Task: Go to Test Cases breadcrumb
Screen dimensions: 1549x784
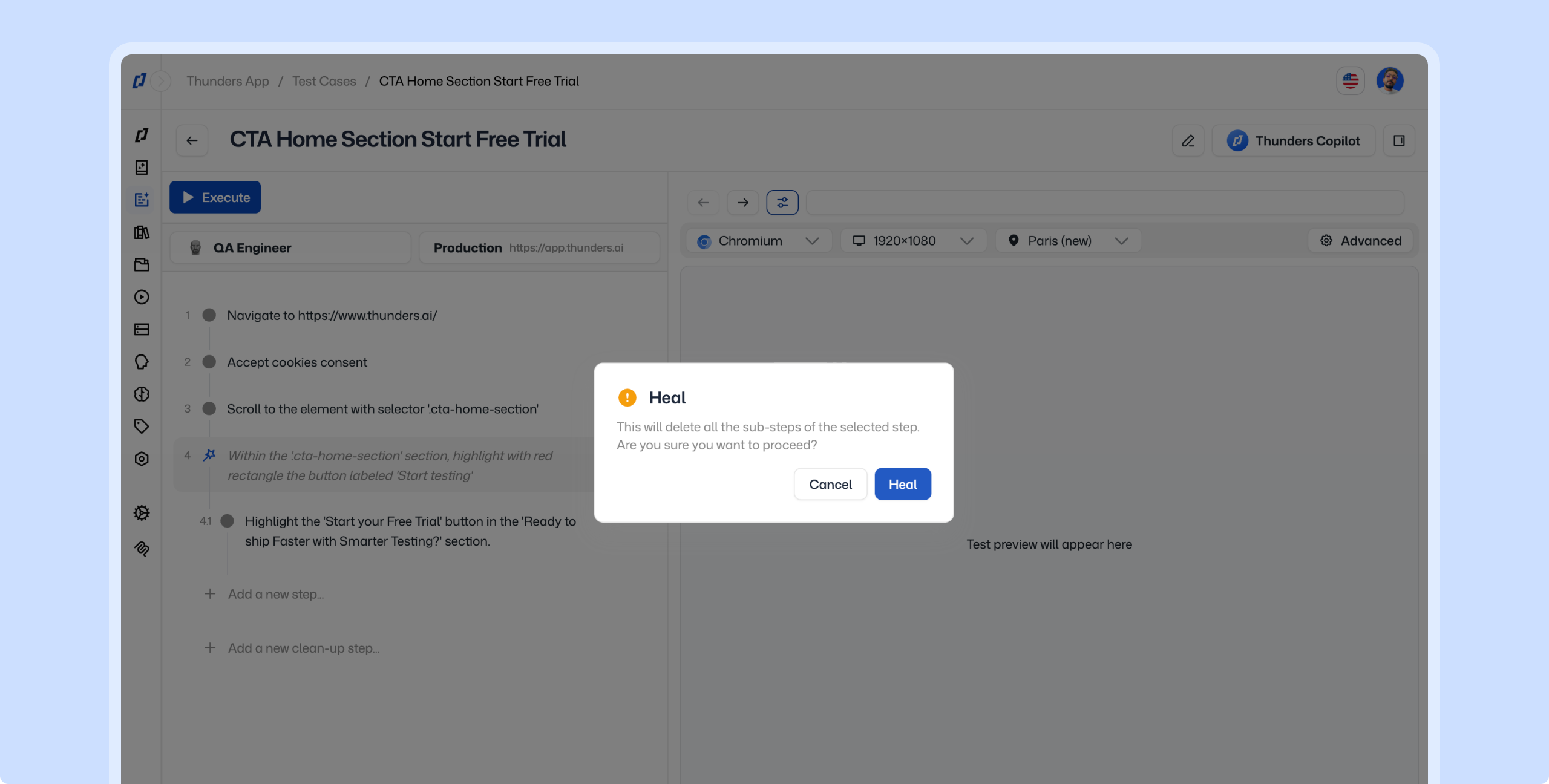Action: [324, 81]
